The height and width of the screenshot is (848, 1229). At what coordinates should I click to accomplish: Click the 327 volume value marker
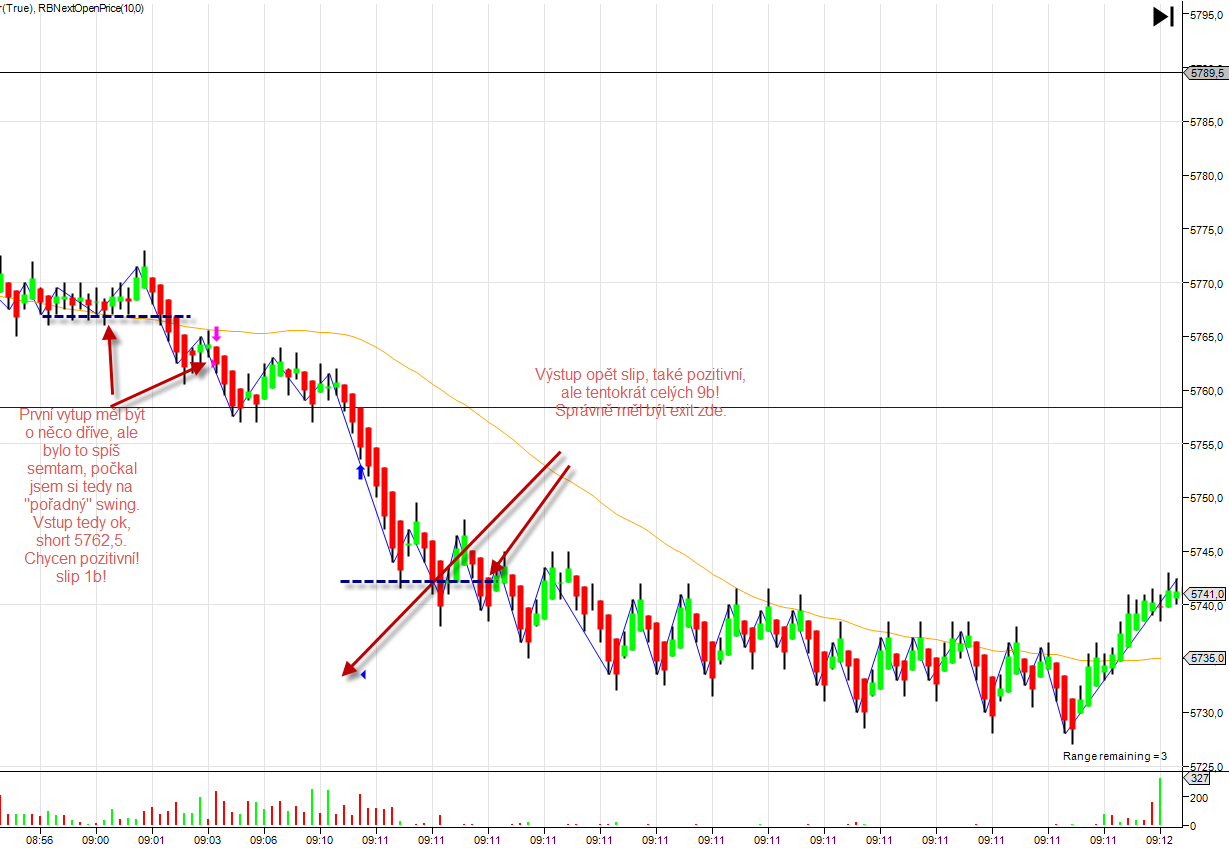(x=1199, y=778)
